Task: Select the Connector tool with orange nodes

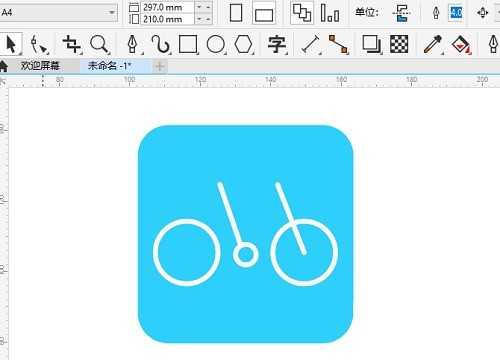Action: 338,44
